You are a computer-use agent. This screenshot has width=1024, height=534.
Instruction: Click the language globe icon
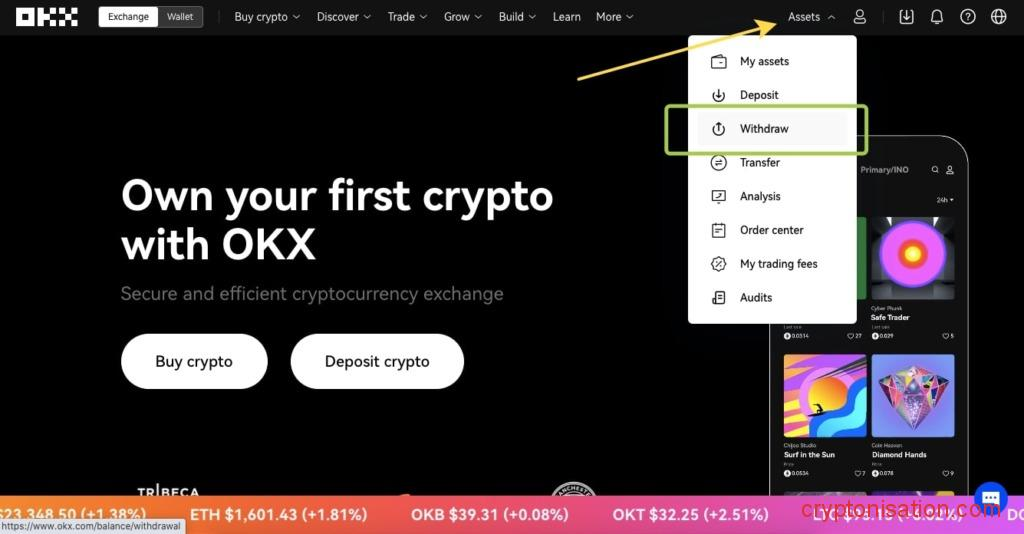(x=999, y=17)
